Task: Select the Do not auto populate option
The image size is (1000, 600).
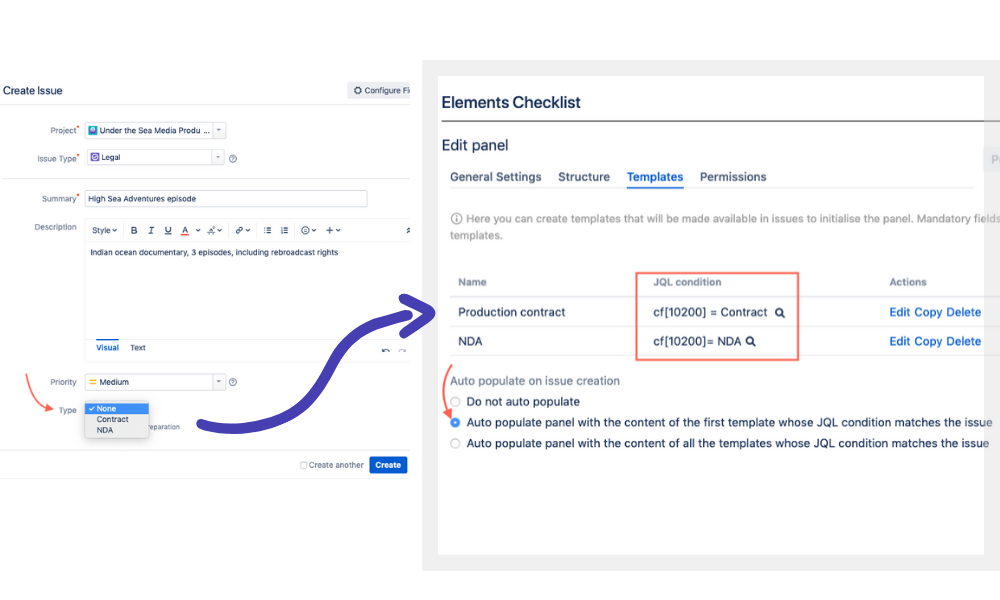Action: [455, 402]
